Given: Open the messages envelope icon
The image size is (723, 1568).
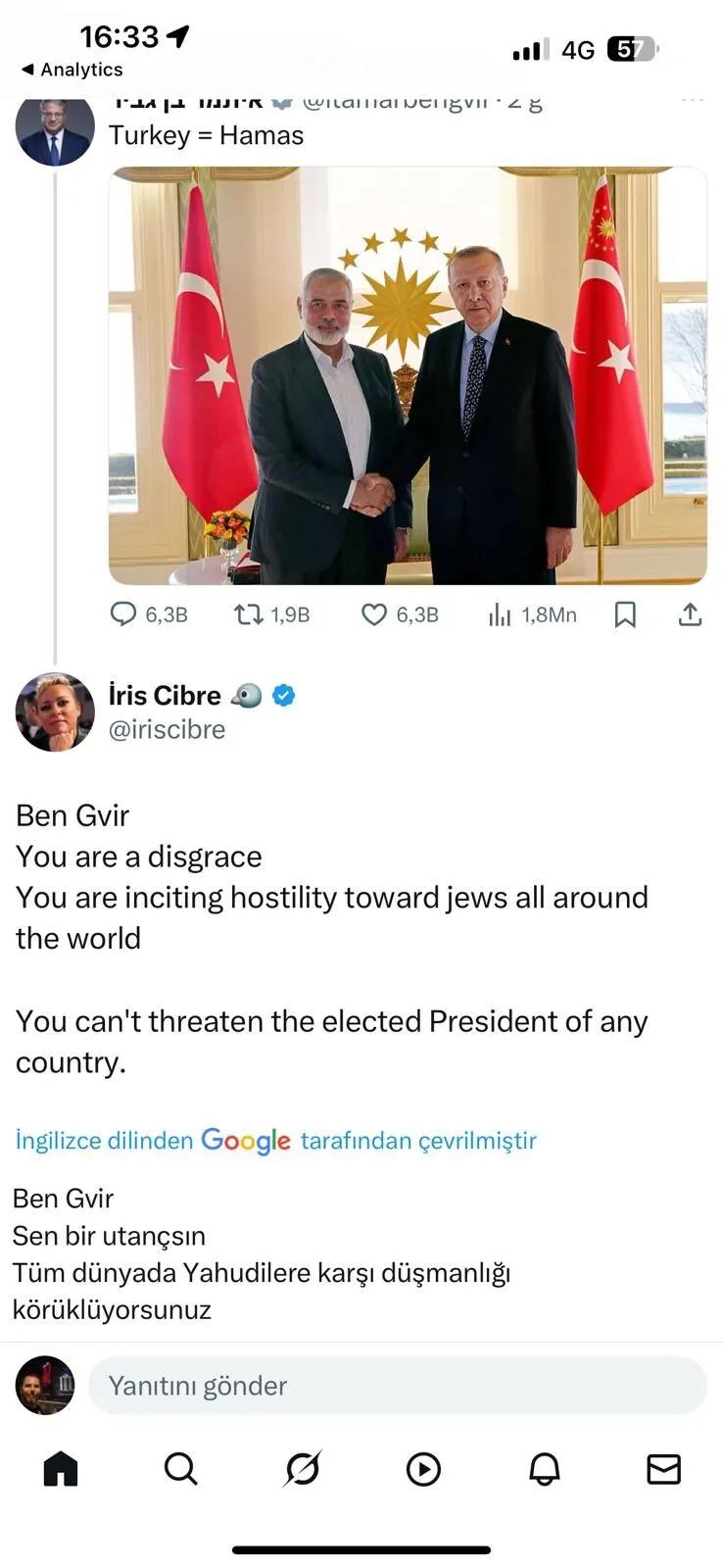Looking at the screenshot, I should click(664, 1469).
